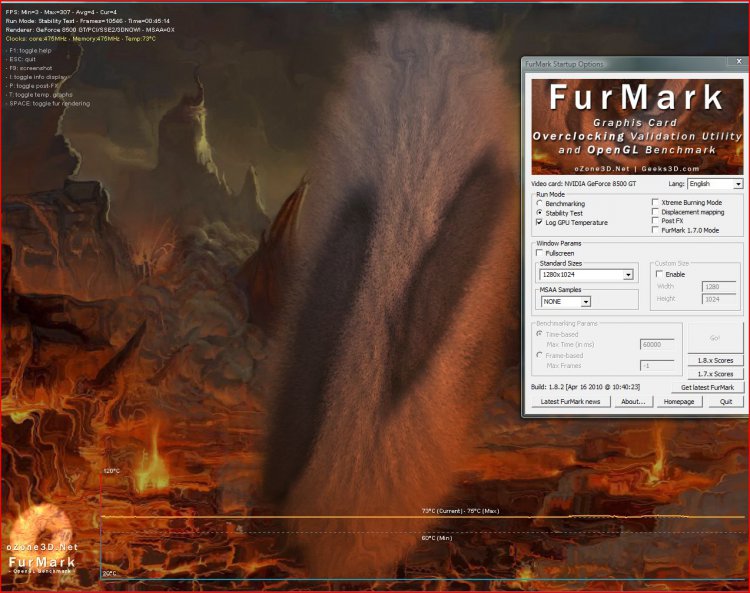Click the Quit button

(726, 401)
